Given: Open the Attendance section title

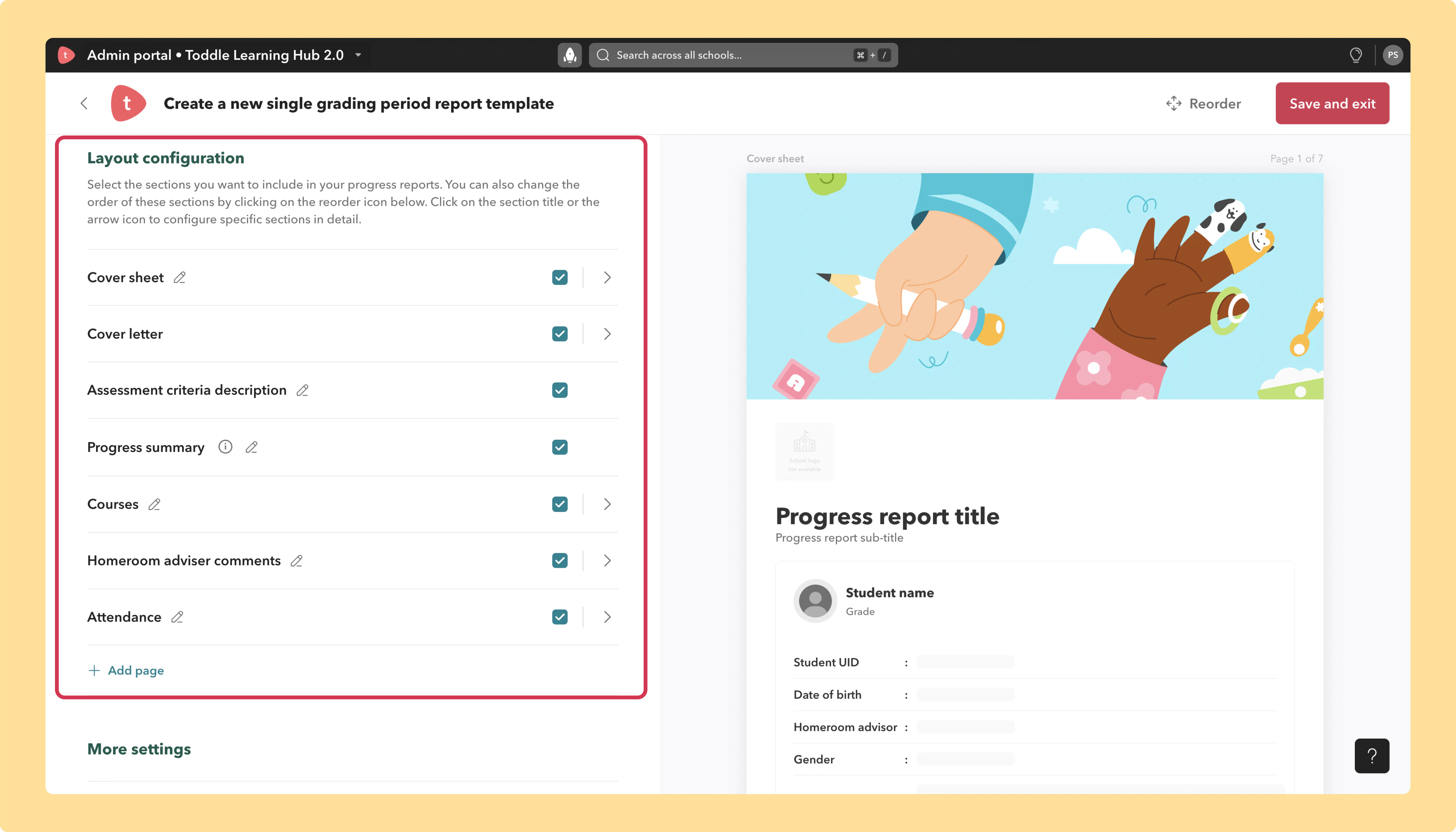Looking at the screenshot, I should click(x=124, y=617).
